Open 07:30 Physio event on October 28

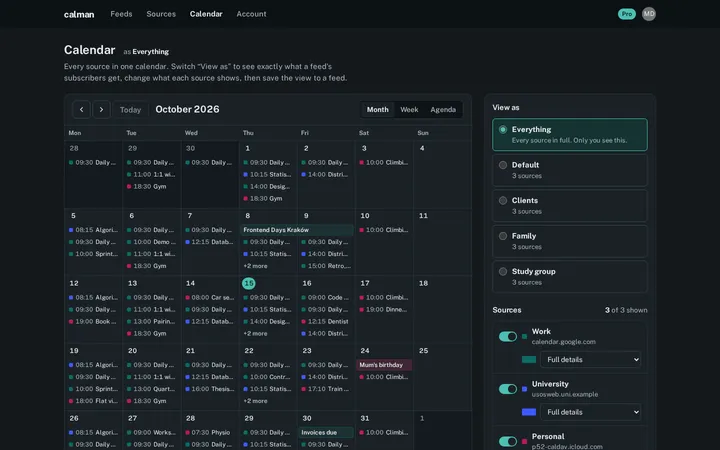pos(209,432)
